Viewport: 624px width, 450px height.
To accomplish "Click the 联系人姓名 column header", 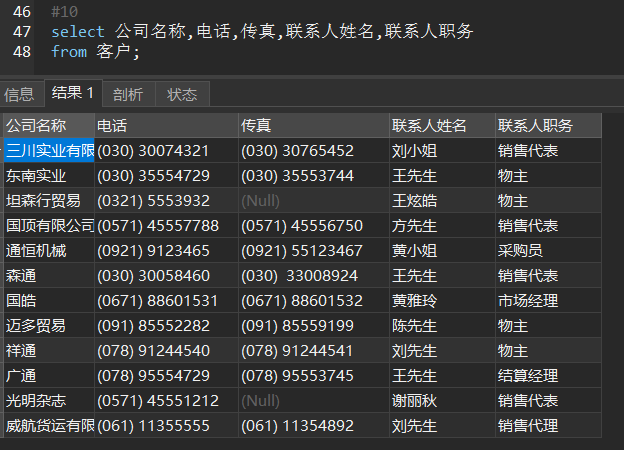I will coord(429,125).
